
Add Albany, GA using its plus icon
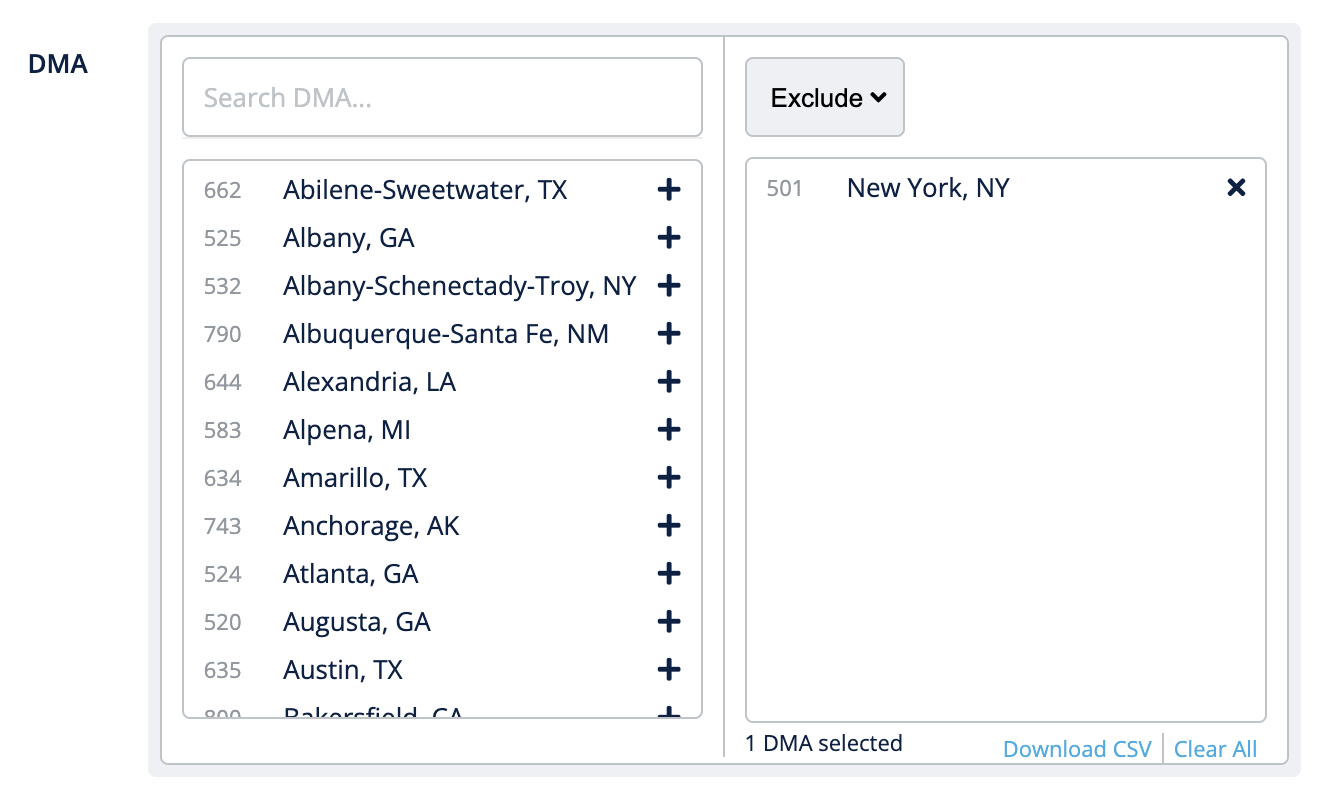[669, 238]
